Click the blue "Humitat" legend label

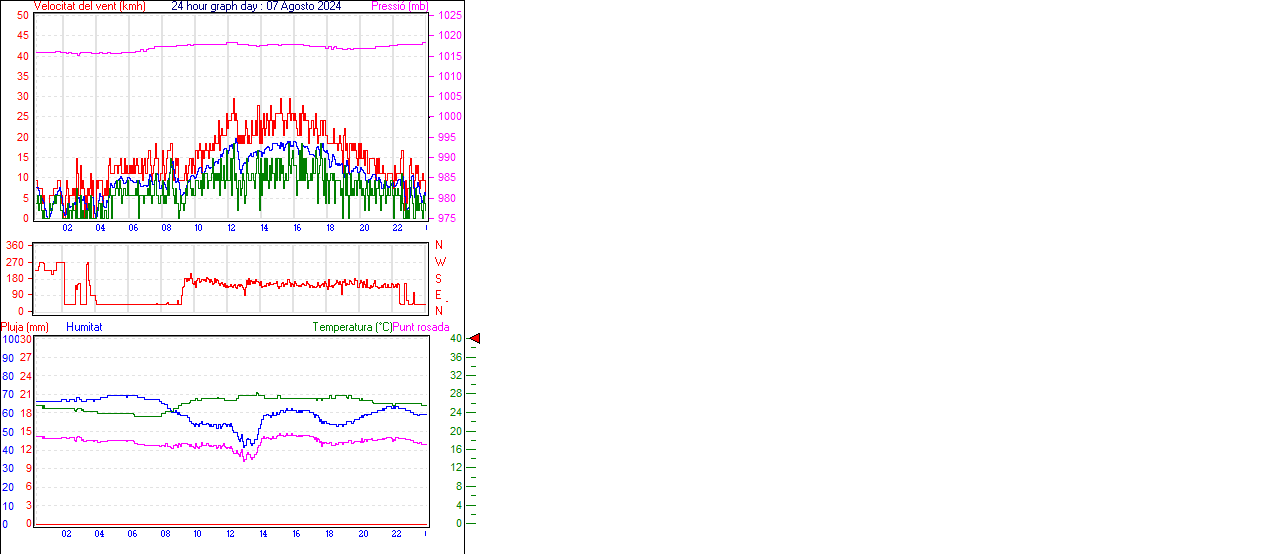click(84, 327)
